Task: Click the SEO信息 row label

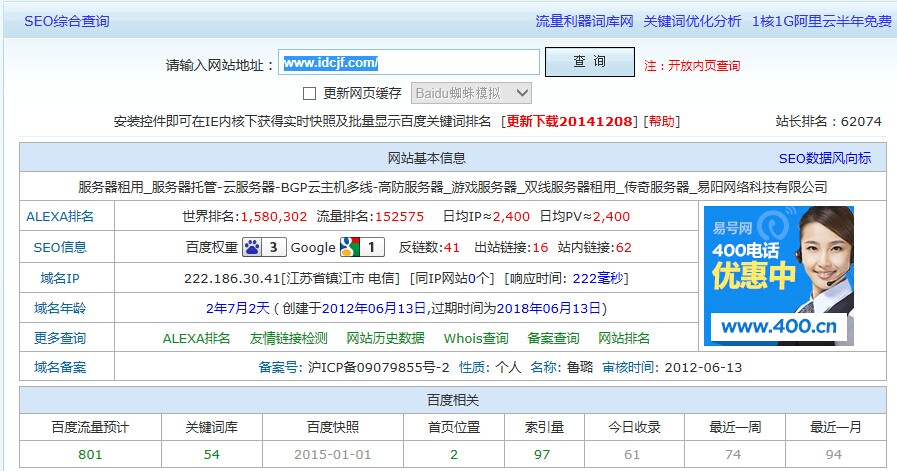Action: pyautogui.click(x=60, y=247)
